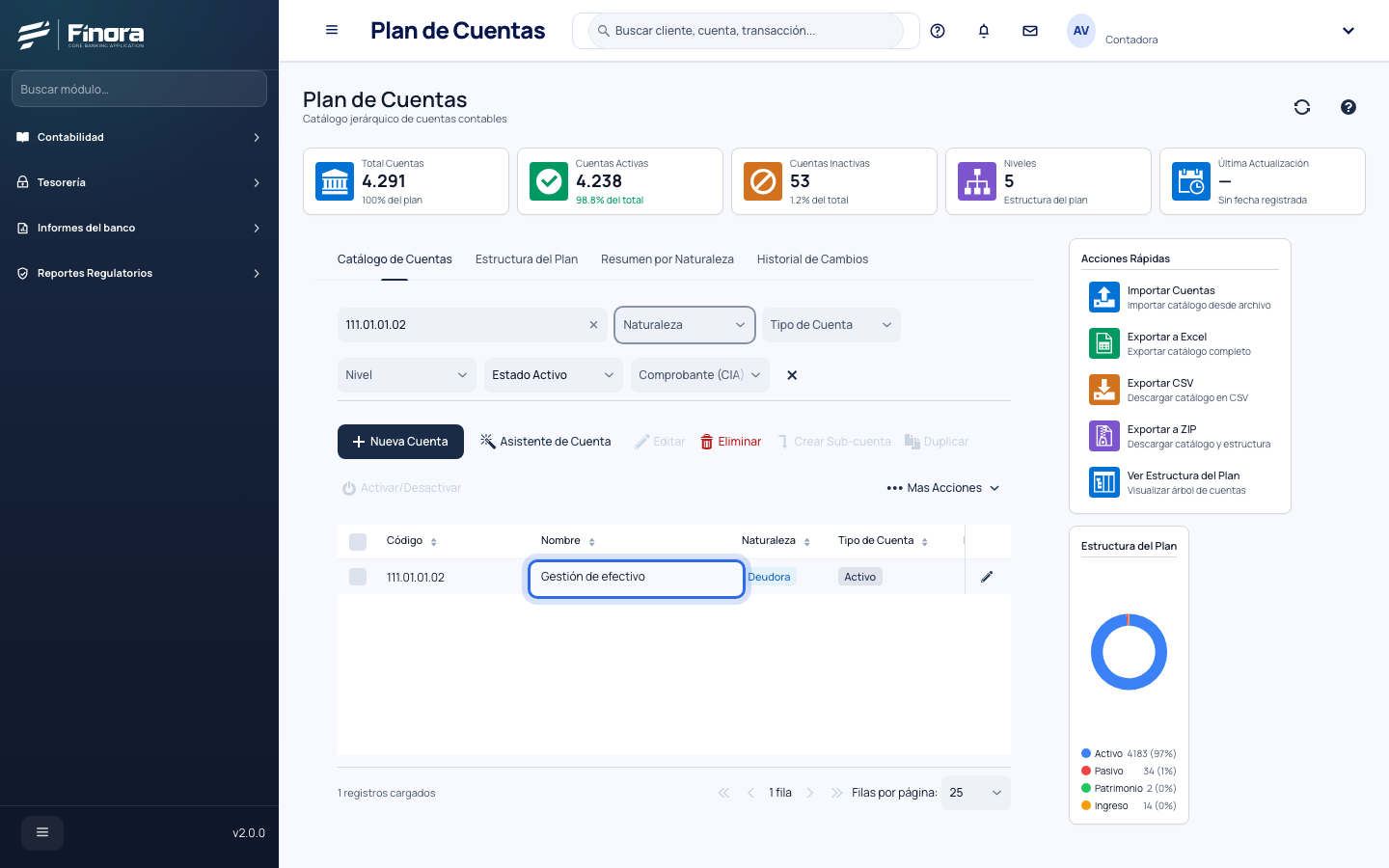1389x868 pixels.
Task: Switch to Estructura del Plan tab
Action: tap(527, 259)
